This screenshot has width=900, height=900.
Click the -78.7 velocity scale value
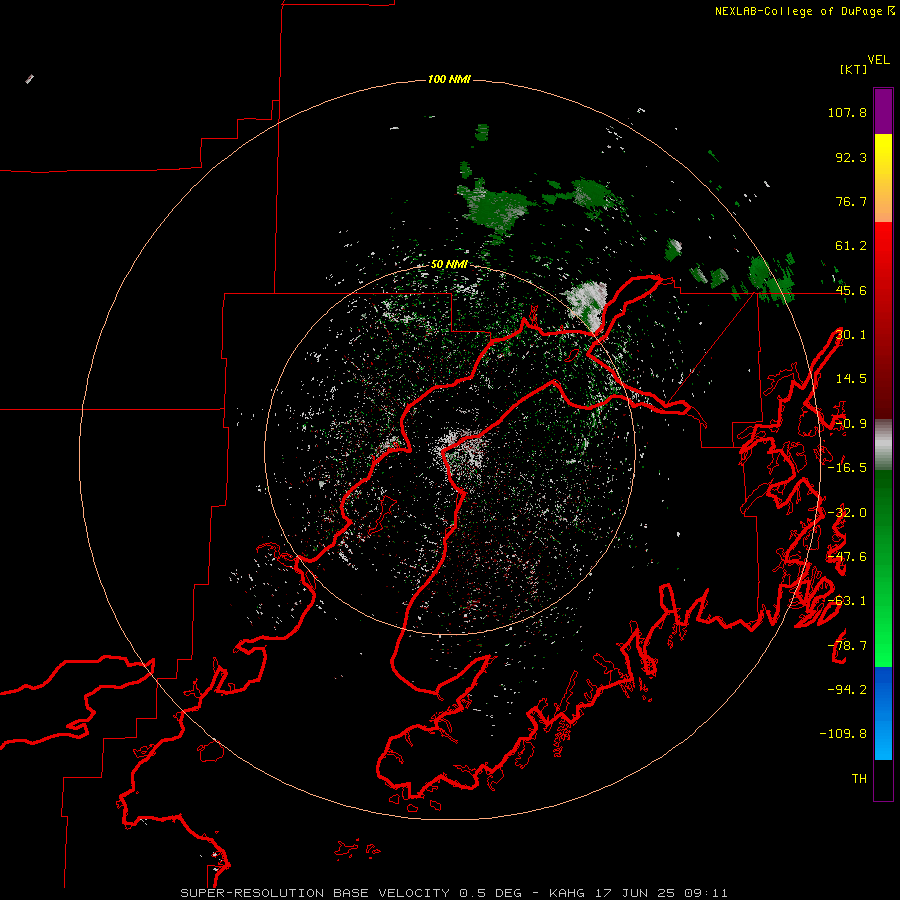pos(847,646)
